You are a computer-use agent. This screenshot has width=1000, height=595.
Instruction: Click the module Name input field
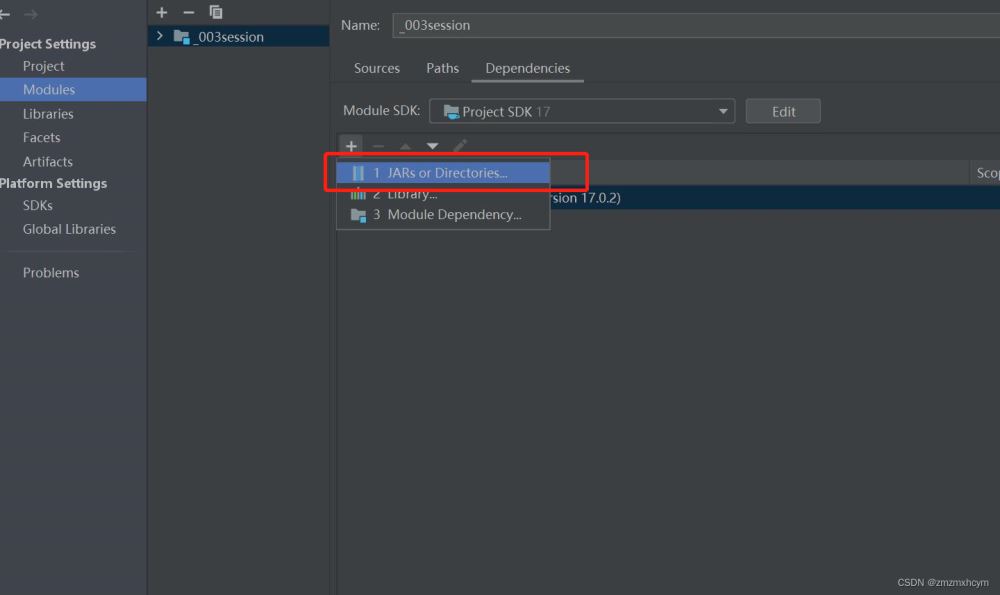696,26
